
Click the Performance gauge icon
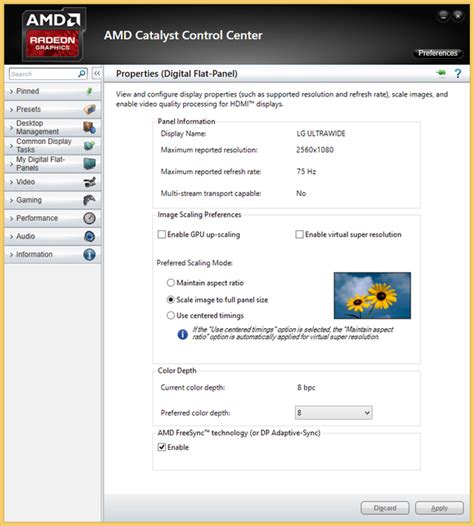[x=89, y=218]
